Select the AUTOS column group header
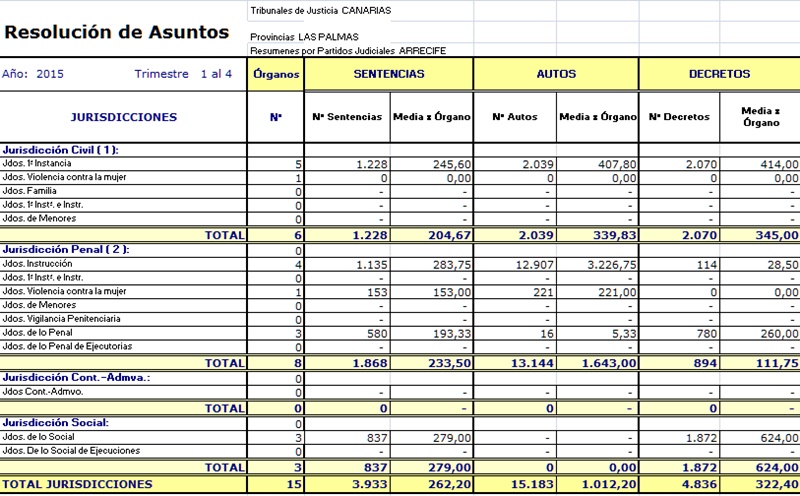The width and height of the screenshot is (800, 496). click(x=555, y=74)
